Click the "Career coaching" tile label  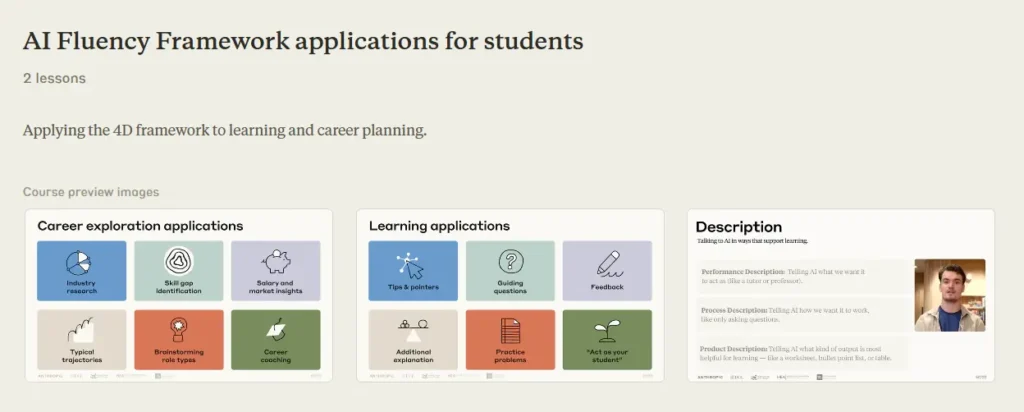276,356
